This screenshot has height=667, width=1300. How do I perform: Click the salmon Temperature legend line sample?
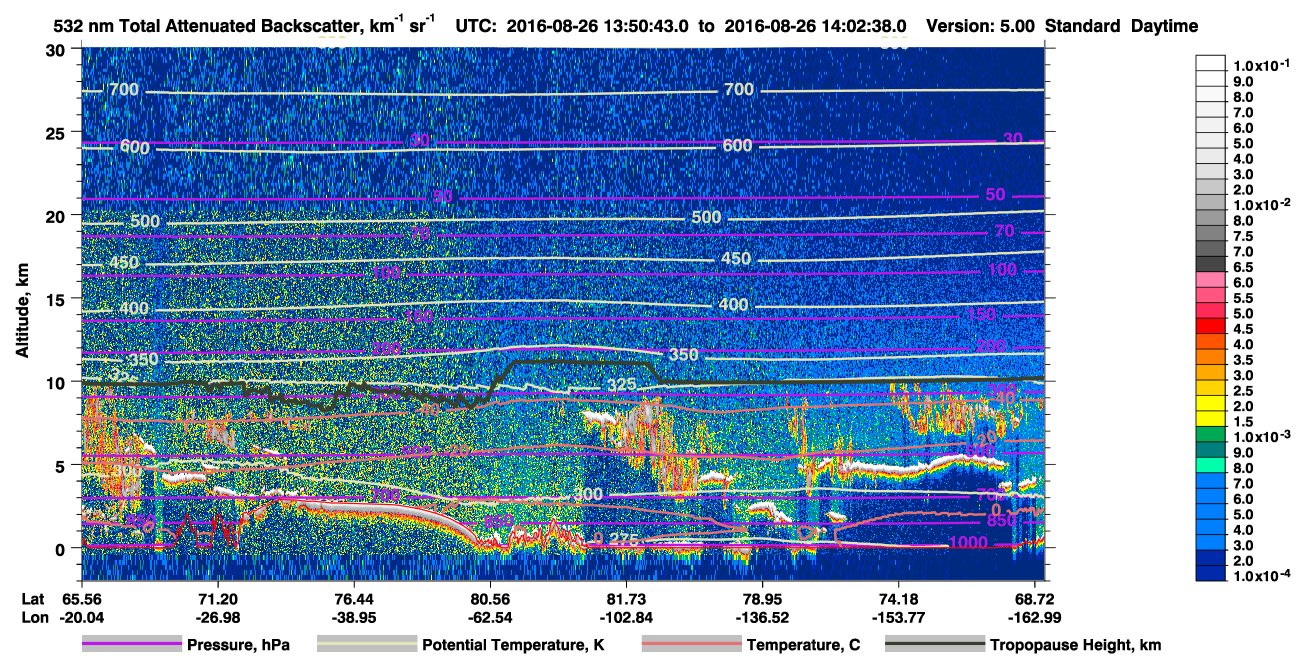[691, 645]
